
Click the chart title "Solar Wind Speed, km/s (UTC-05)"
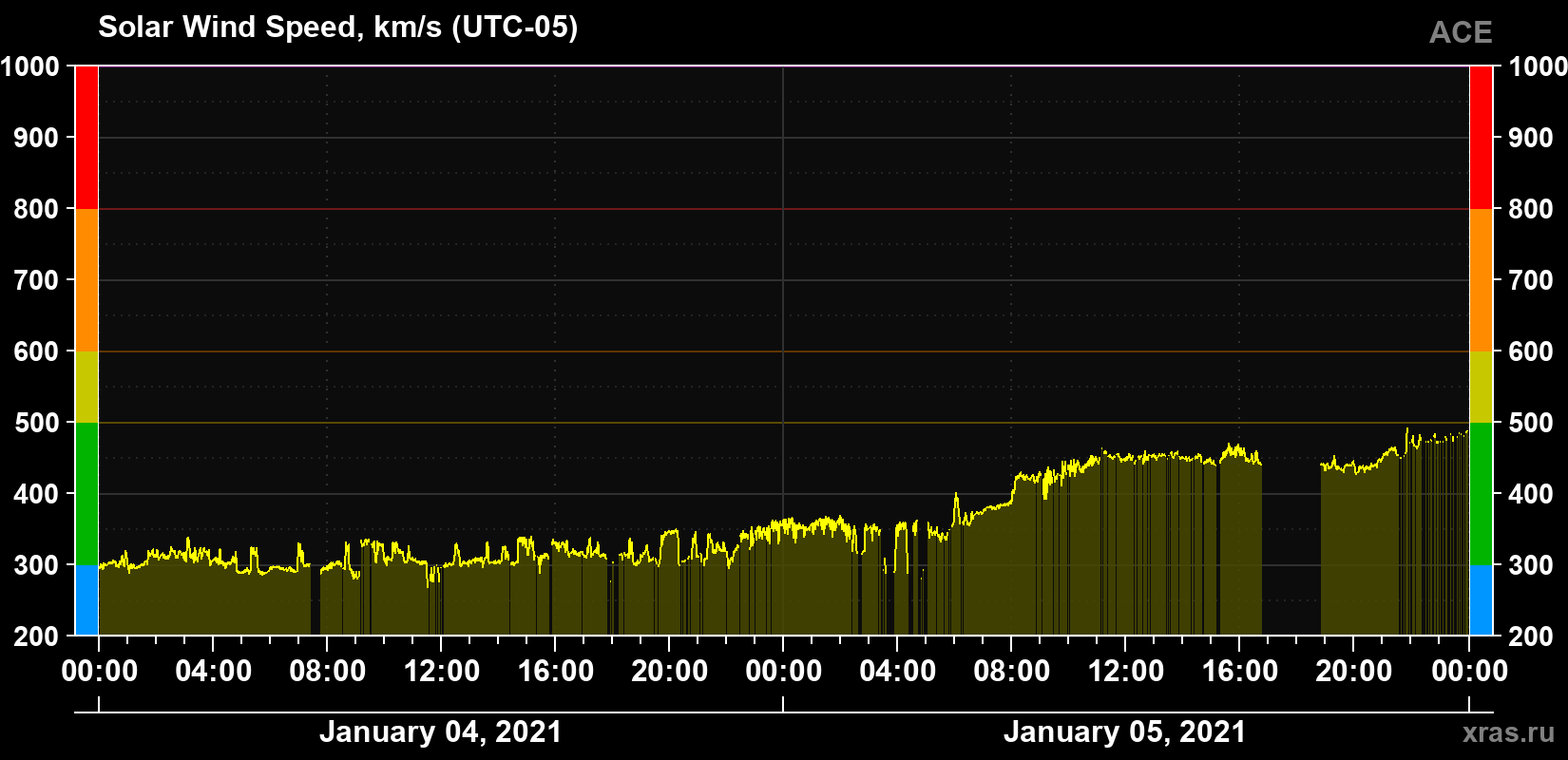337,28
